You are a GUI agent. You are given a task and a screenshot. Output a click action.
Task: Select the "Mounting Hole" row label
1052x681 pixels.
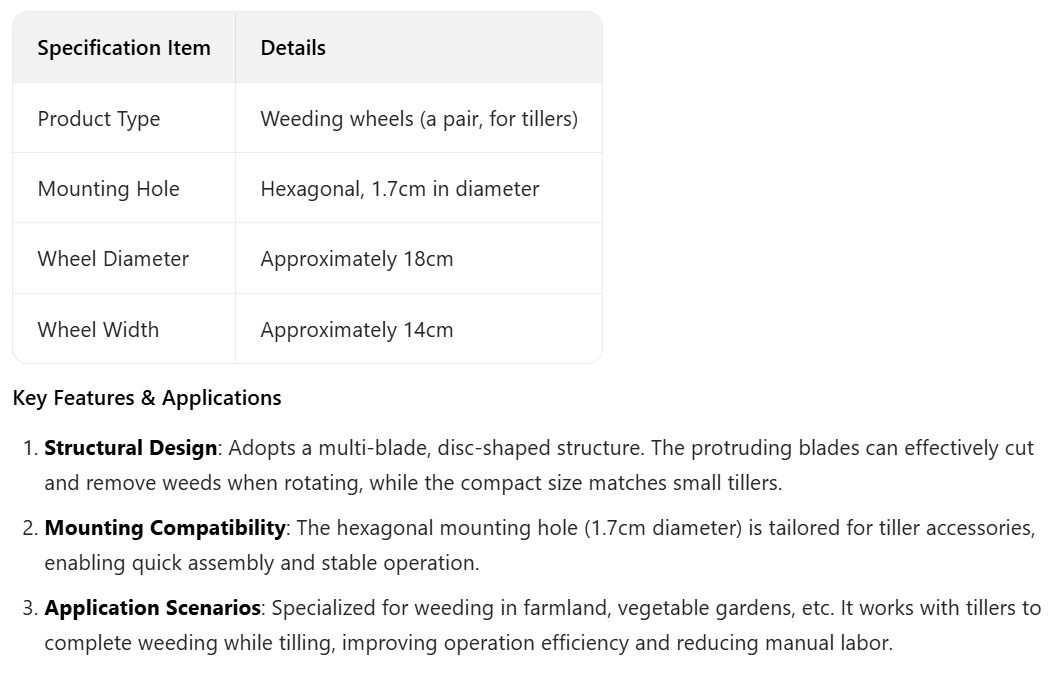[x=108, y=189]
